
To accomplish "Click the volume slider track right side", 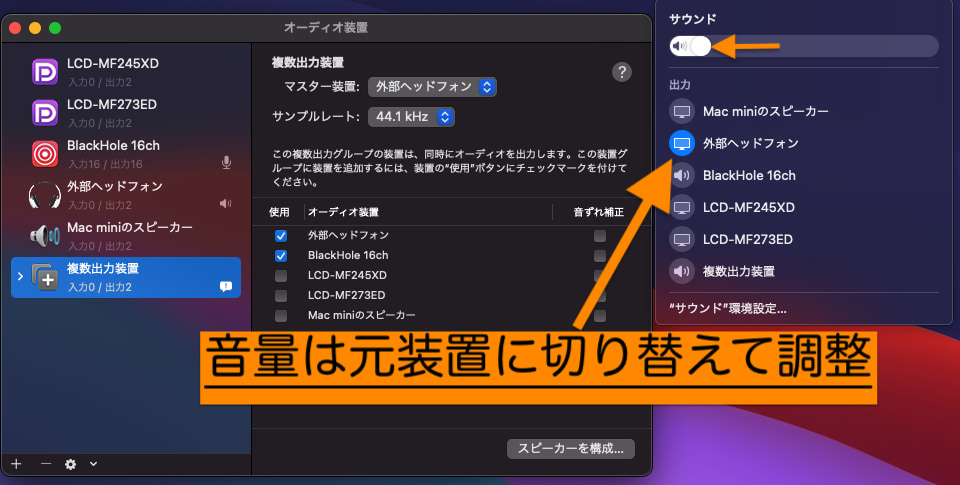I will point(857,46).
